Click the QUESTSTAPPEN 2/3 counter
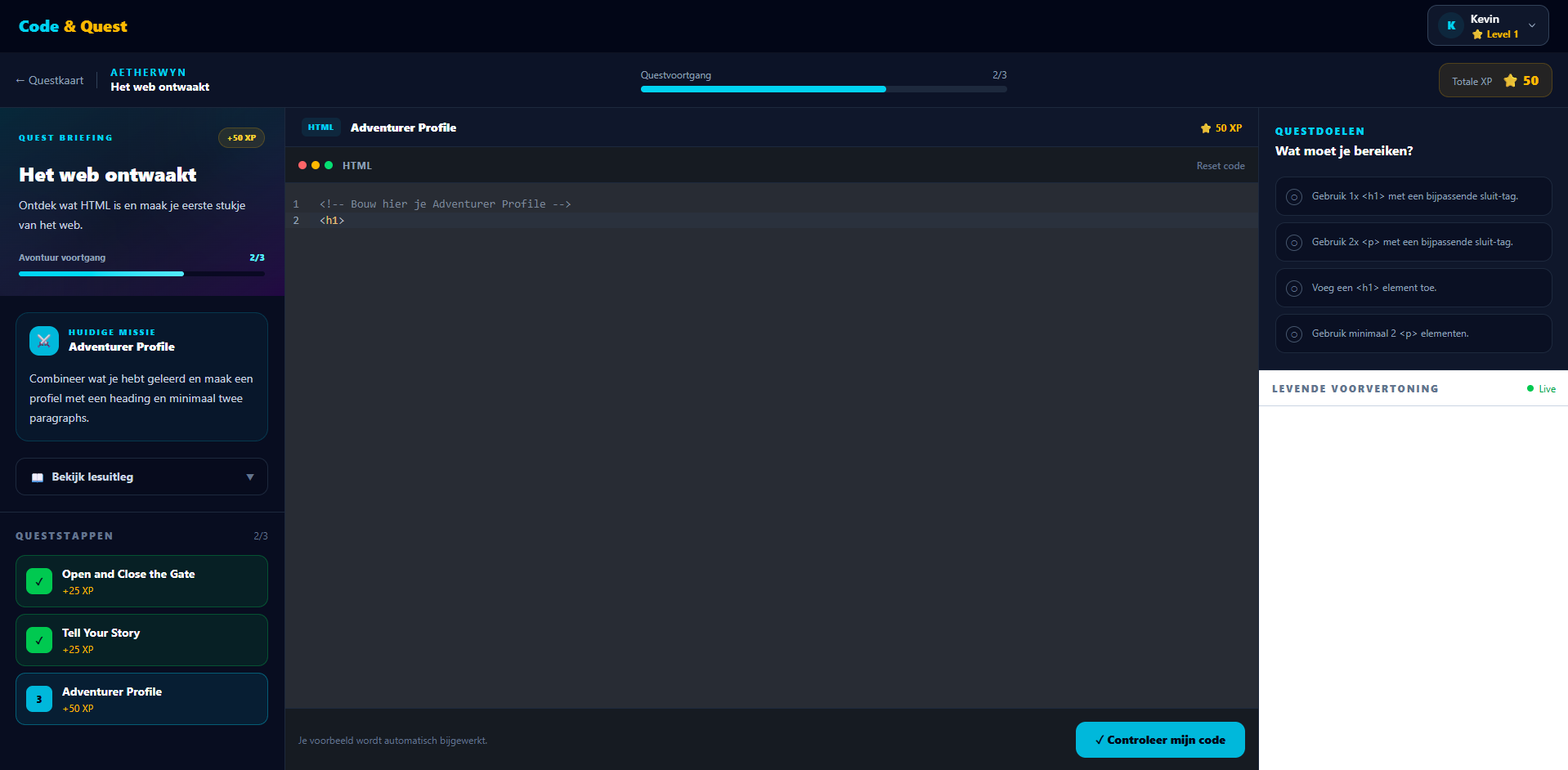Viewport: 1568px width, 770px height. (x=261, y=536)
